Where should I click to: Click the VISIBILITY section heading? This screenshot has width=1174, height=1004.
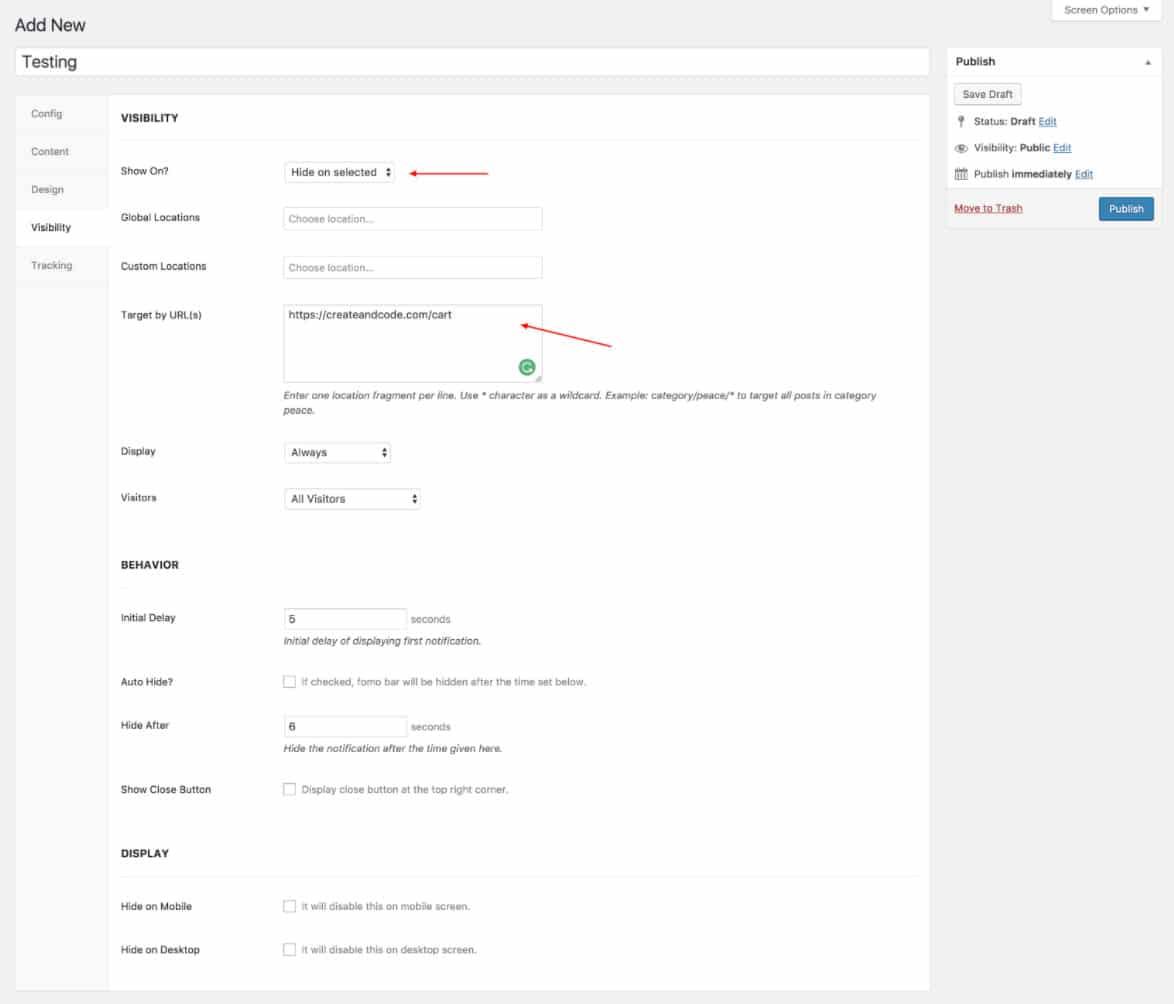point(150,118)
